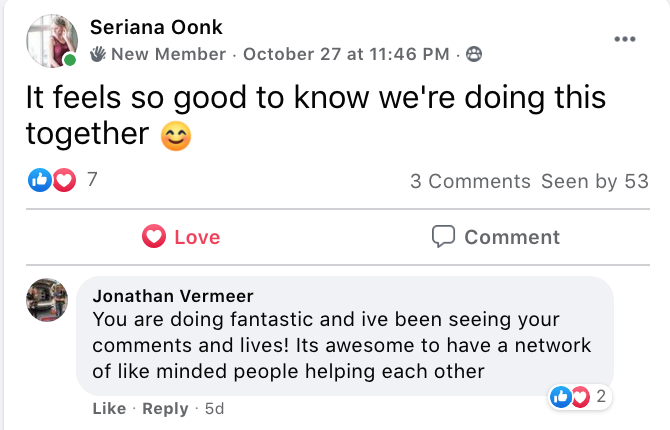Image resolution: width=670 pixels, height=430 pixels.
Task: View the comment's reaction count of 2
Action: pyautogui.click(x=601, y=397)
